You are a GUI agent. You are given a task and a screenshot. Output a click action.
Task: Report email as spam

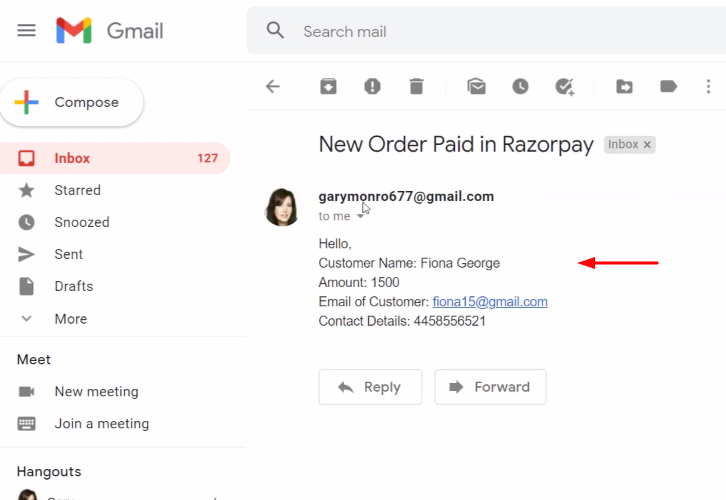tap(372, 87)
